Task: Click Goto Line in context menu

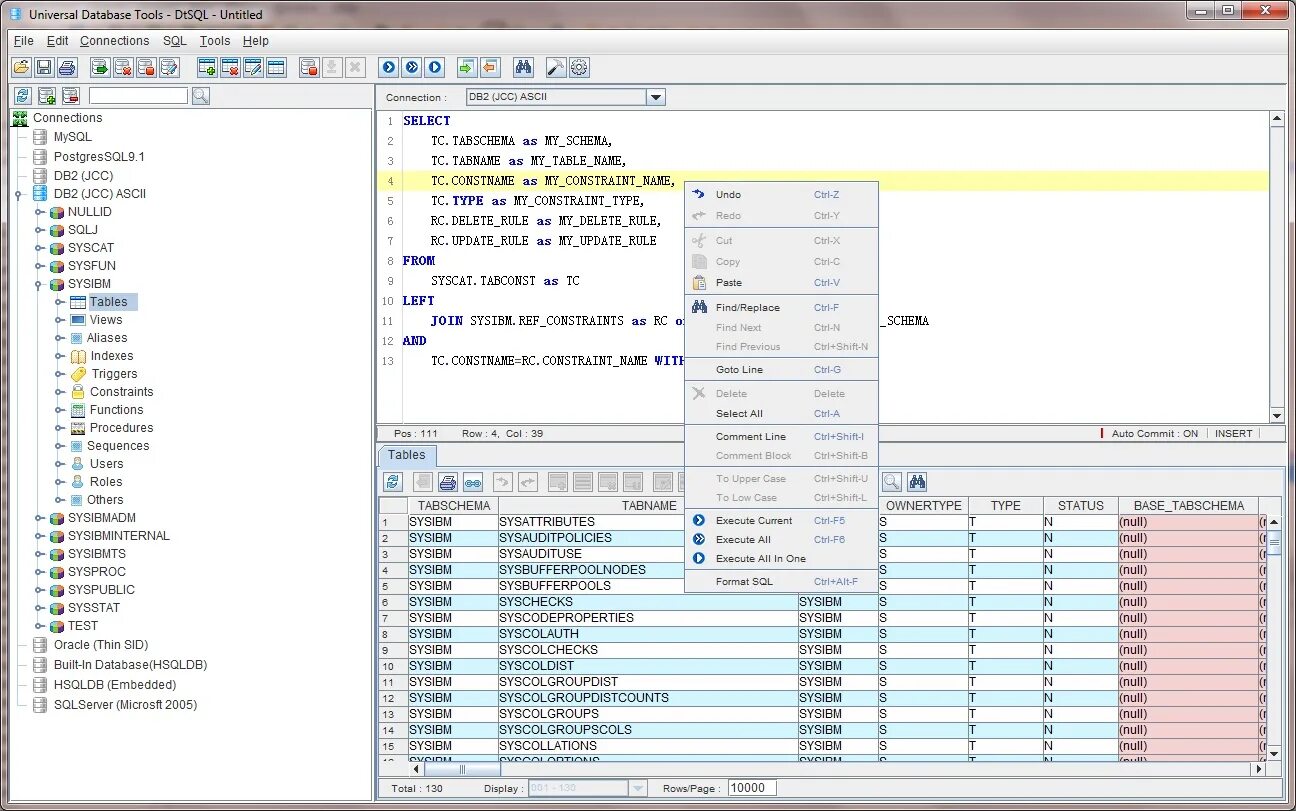Action: 781,370
